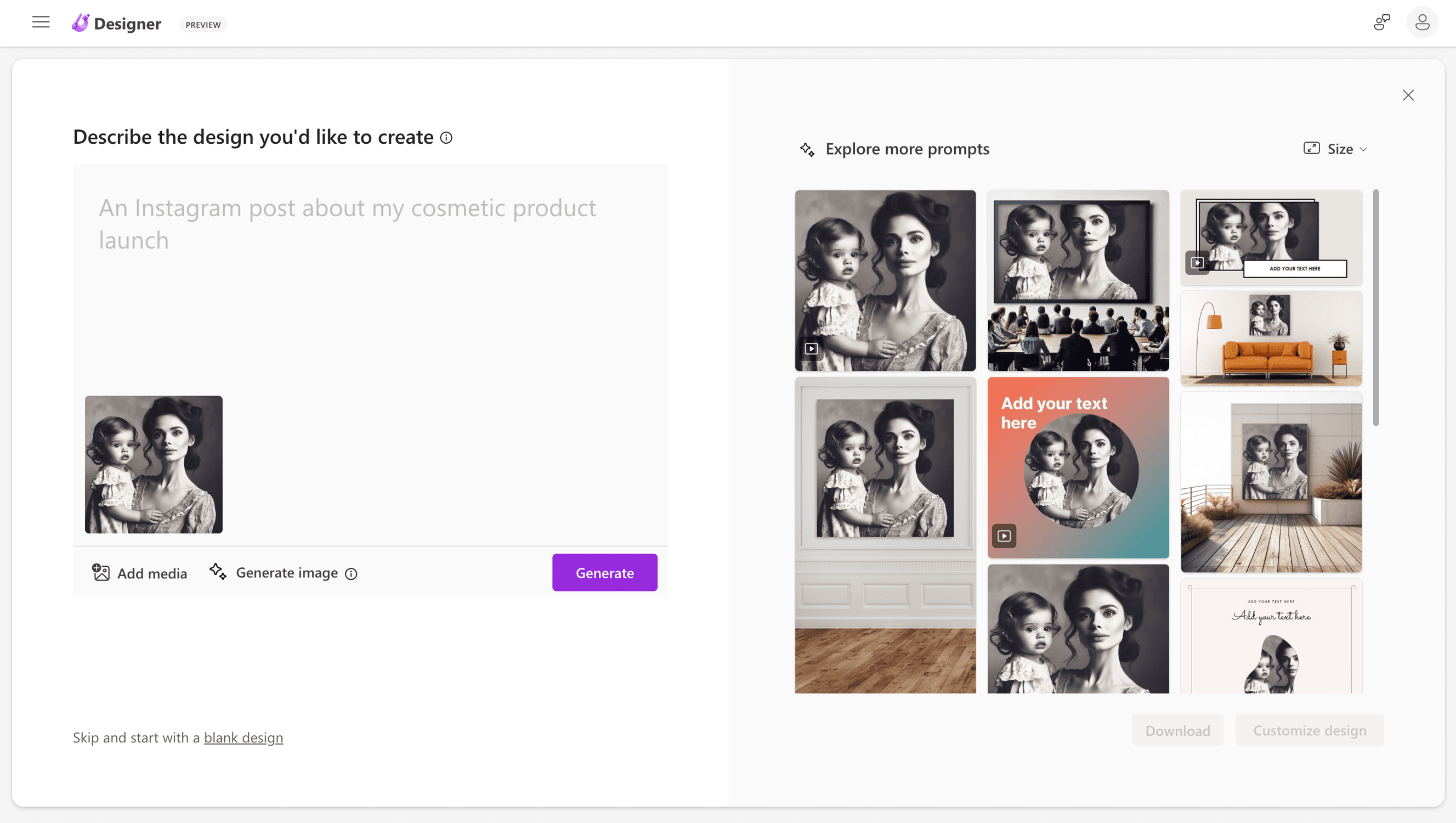This screenshot has height=823, width=1456.
Task: Click the Download button
Action: click(x=1177, y=730)
